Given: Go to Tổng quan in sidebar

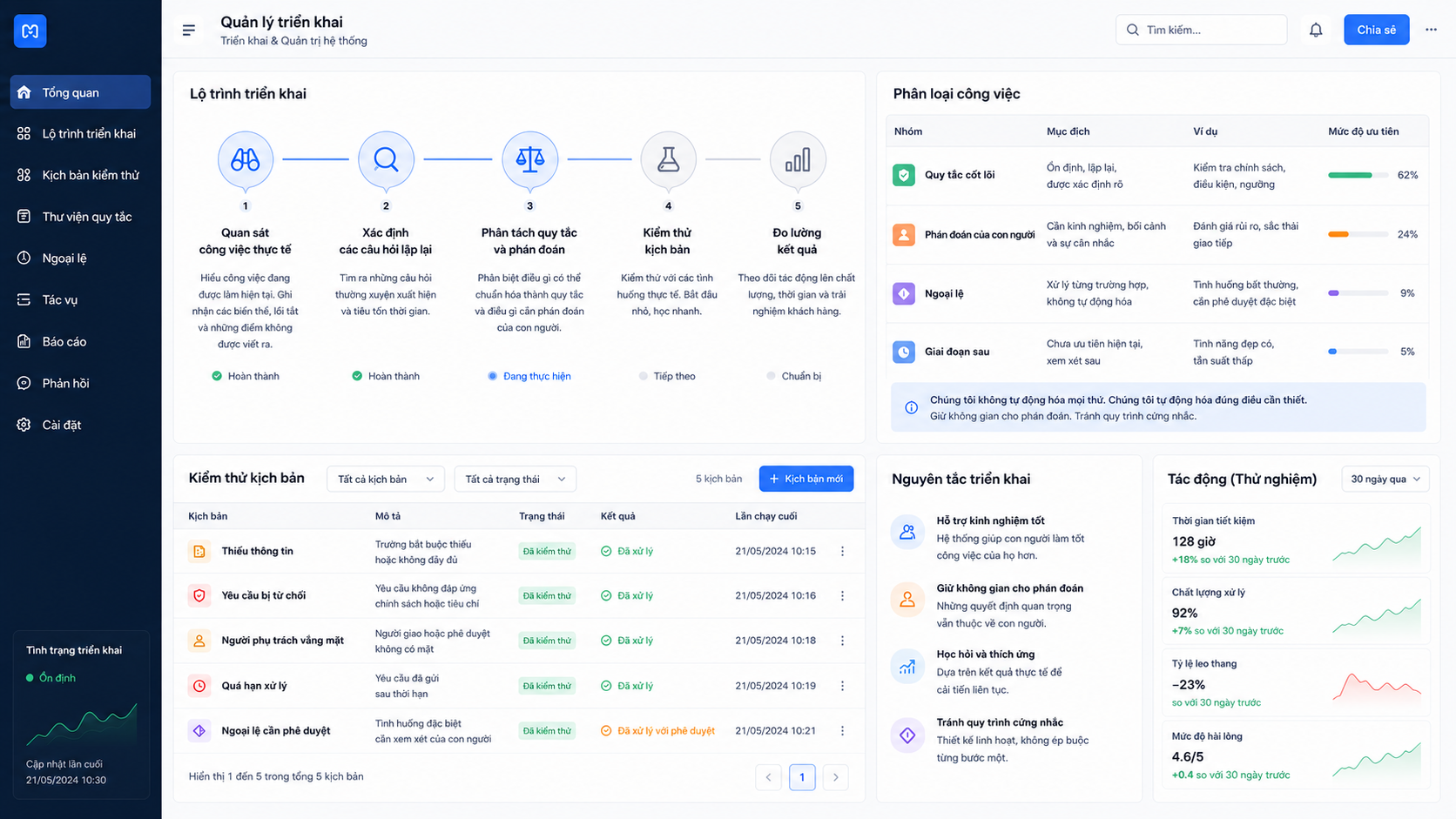Looking at the screenshot, I should point(80,92).
